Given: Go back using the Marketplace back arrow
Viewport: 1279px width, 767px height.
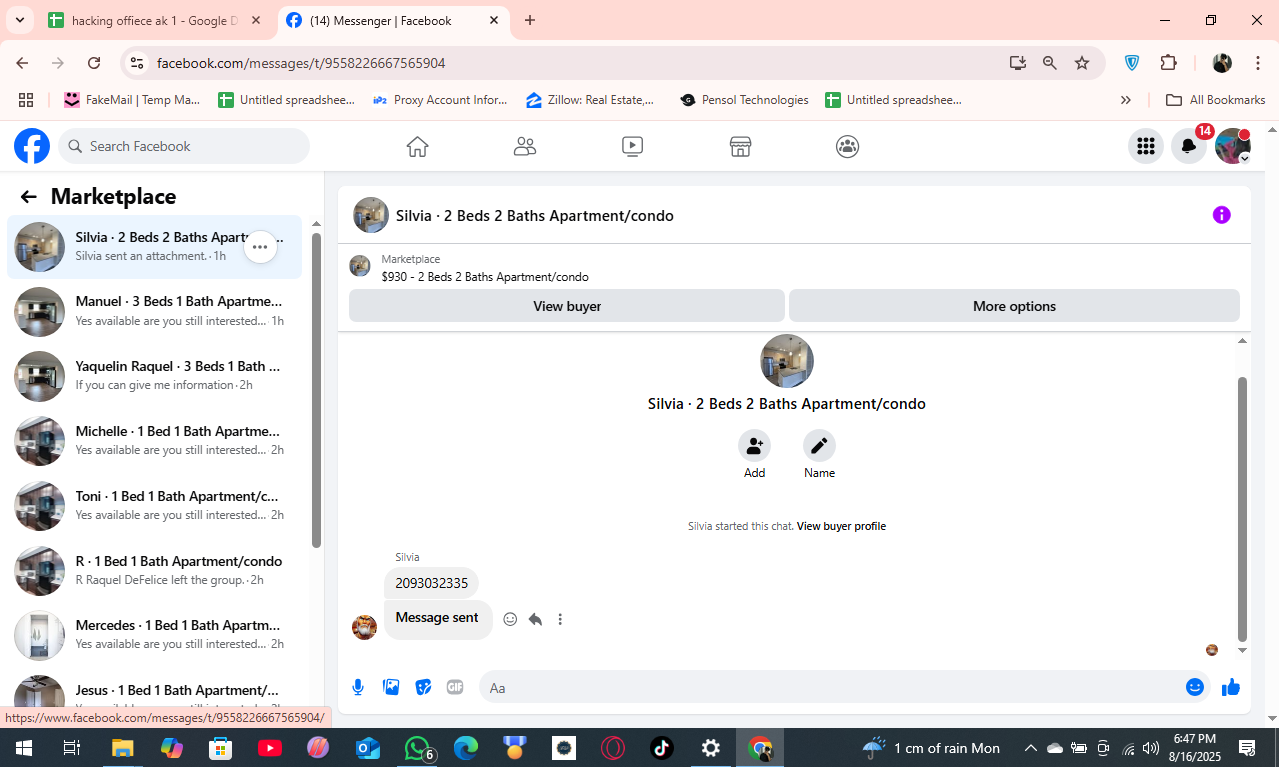Looking at the screenshot, I should coord(29,197).
